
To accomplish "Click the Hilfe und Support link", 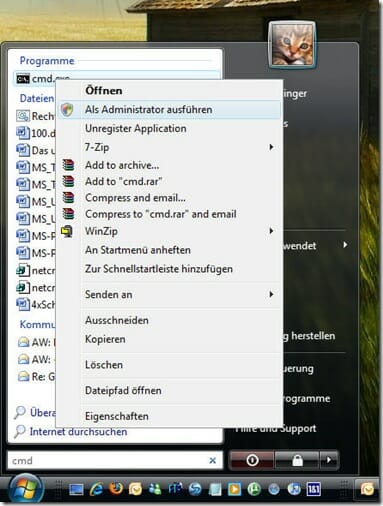I will click(276, 429).
